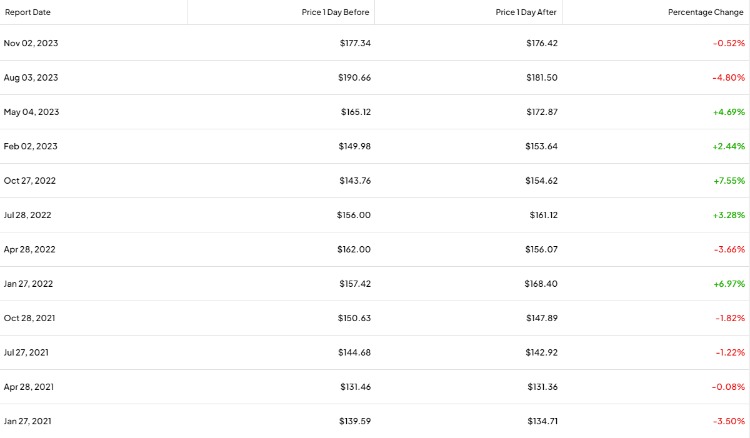The image size is (750, 438).
Task: Click the -1.82% percentage change cell
Action: click(x=730, y=318)
